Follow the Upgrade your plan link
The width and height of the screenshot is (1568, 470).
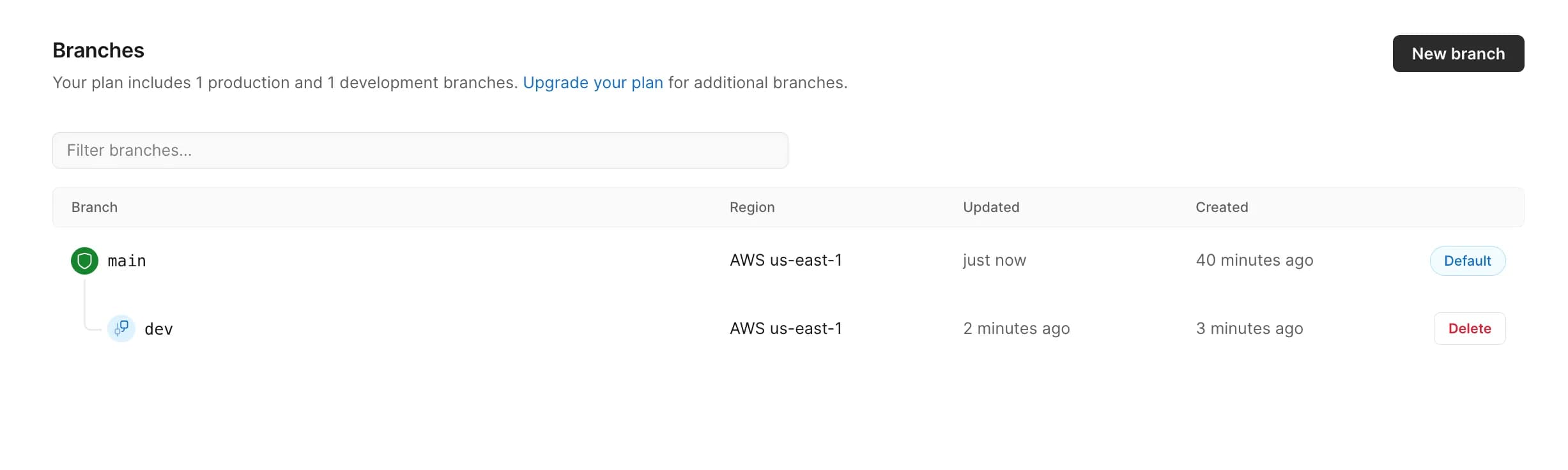click(593, 83)
